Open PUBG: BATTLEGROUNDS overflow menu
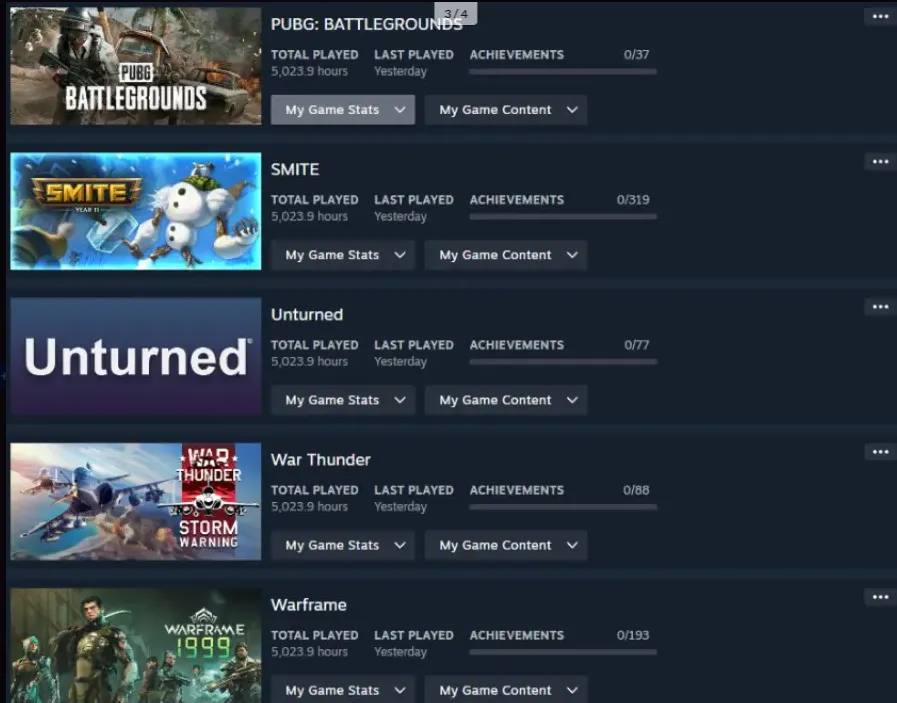897x703 pixels. [880, 15]
